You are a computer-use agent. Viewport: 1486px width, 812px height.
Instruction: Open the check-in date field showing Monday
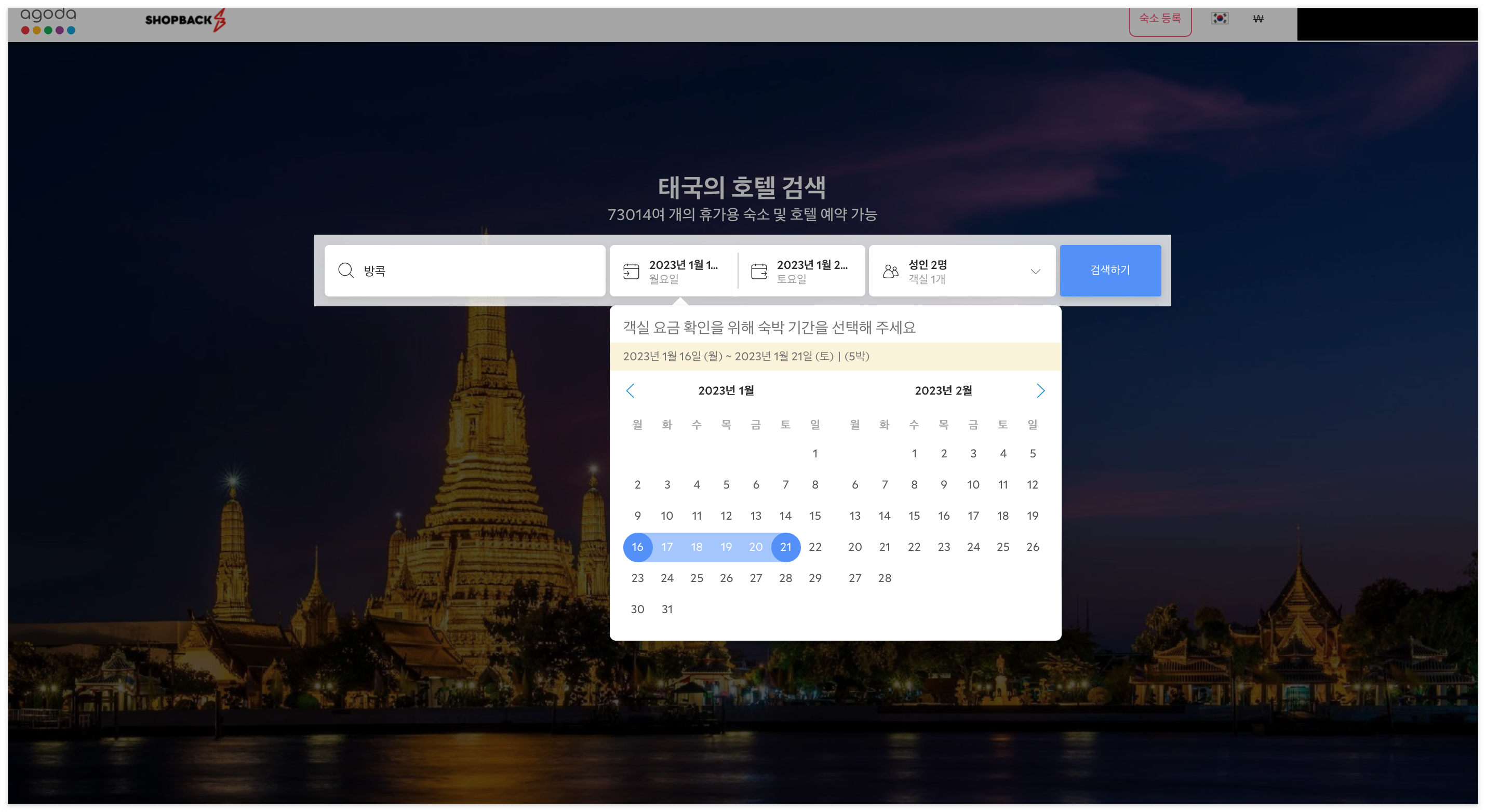pos(673,270)
